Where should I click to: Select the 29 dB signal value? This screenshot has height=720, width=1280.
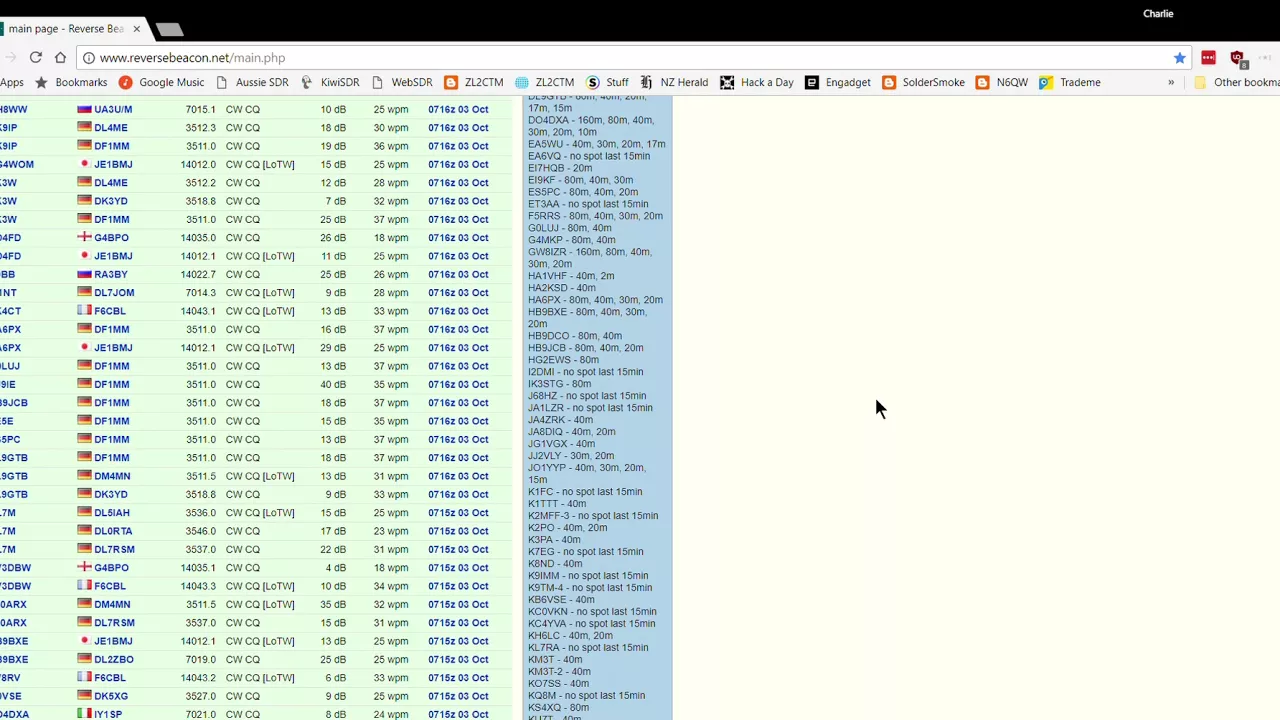pos(333,347)
